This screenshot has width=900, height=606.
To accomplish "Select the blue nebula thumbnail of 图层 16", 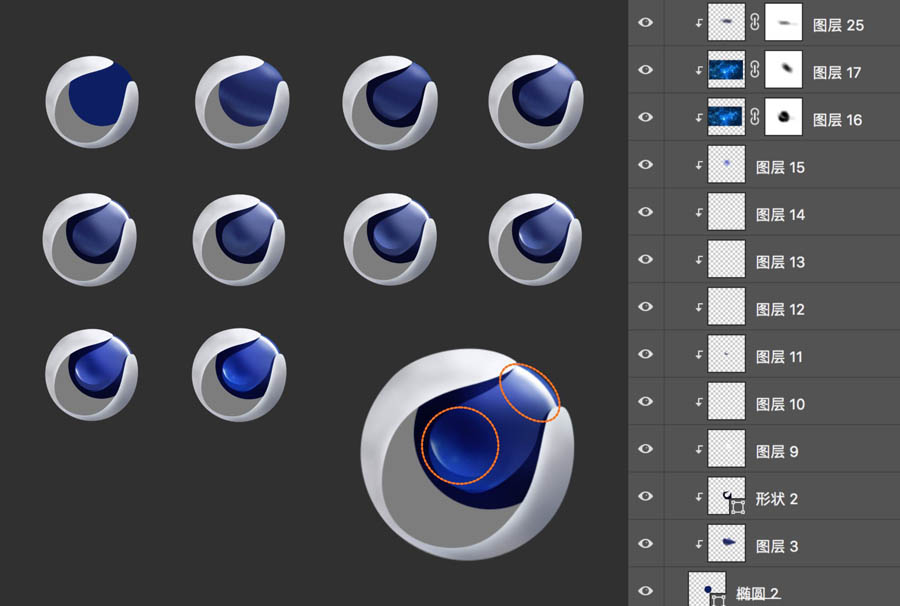I will pyautogui.click(x=727, y=117).
